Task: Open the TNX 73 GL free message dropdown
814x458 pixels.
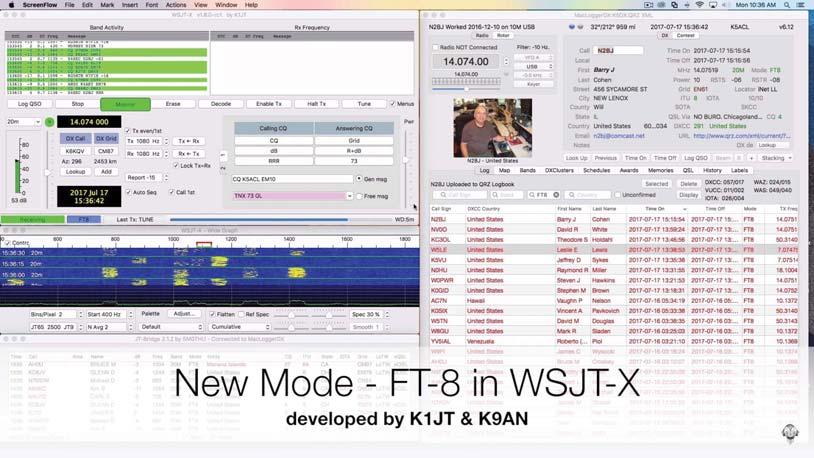Action: [x=349, y=196]
